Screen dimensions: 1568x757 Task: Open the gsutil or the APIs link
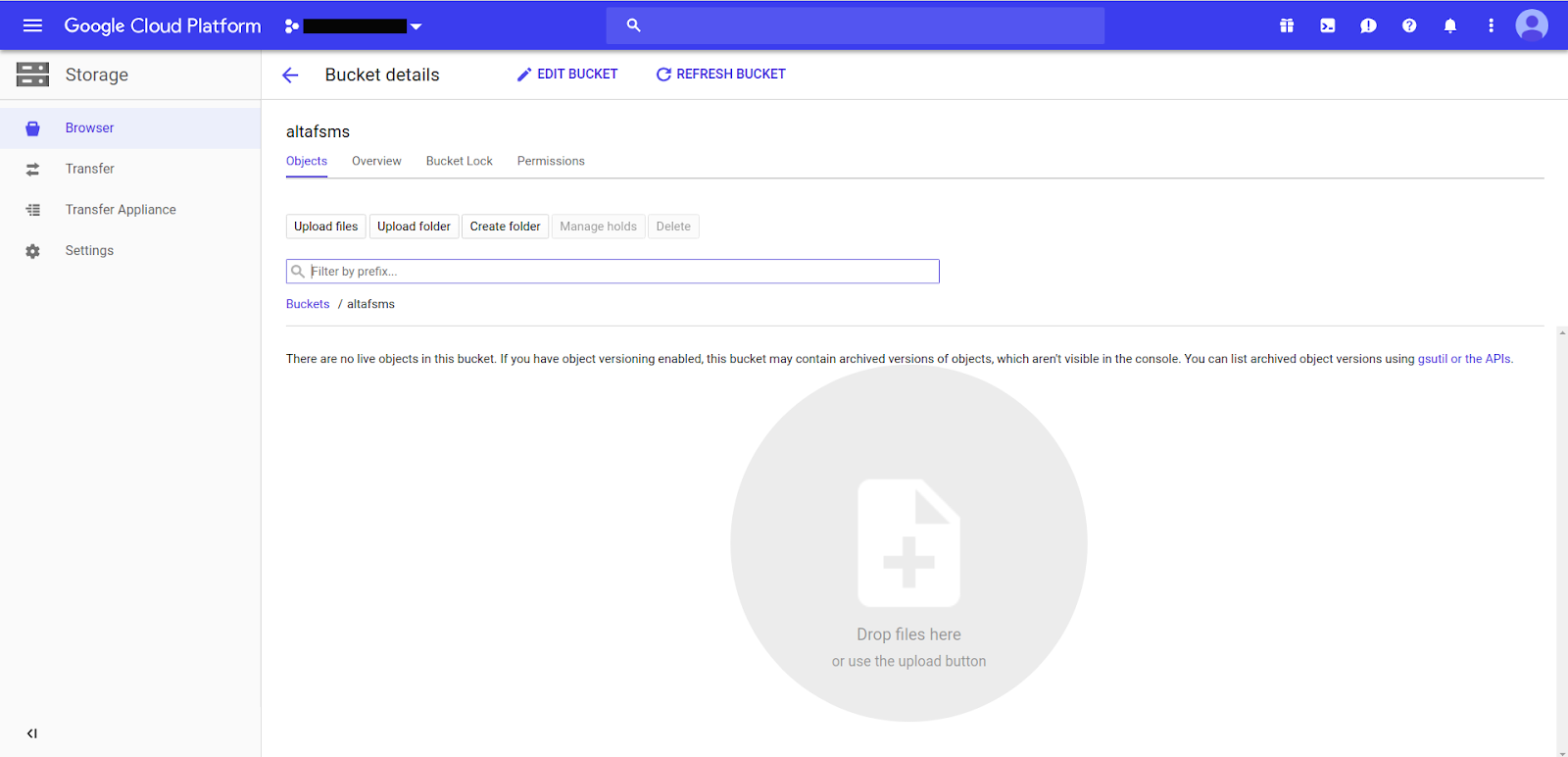click(x=1465, y=359)
